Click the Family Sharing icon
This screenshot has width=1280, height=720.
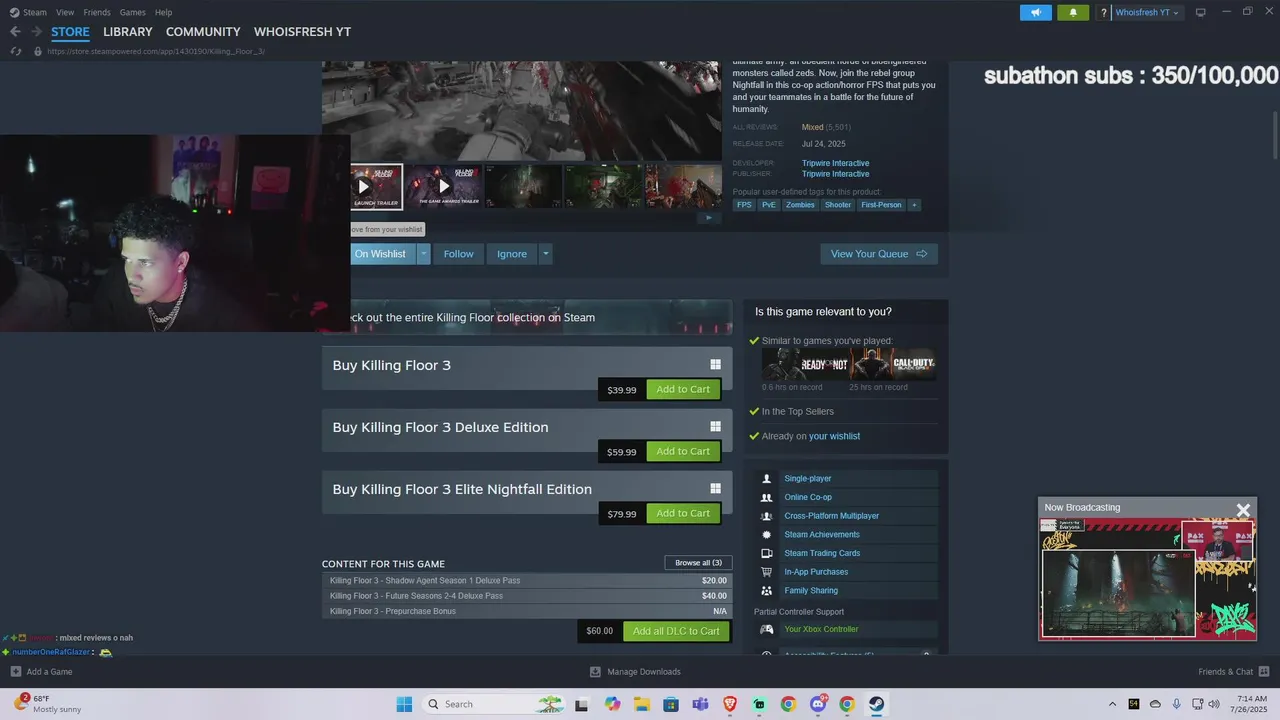(766, 591)
